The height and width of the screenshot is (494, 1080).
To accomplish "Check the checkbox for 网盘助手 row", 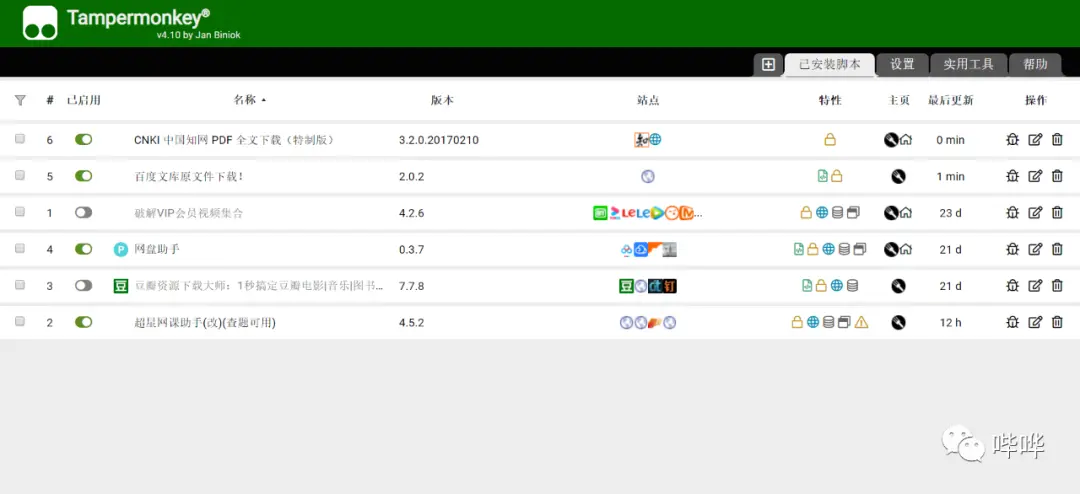I will pyautogui.click(x=20, y=249).
